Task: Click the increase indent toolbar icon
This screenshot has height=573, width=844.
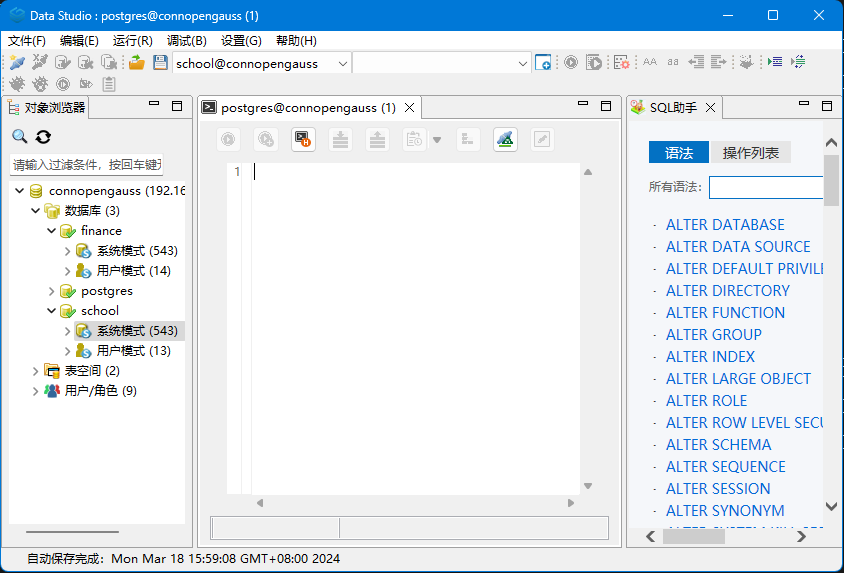Action: [x=719, y=62]
